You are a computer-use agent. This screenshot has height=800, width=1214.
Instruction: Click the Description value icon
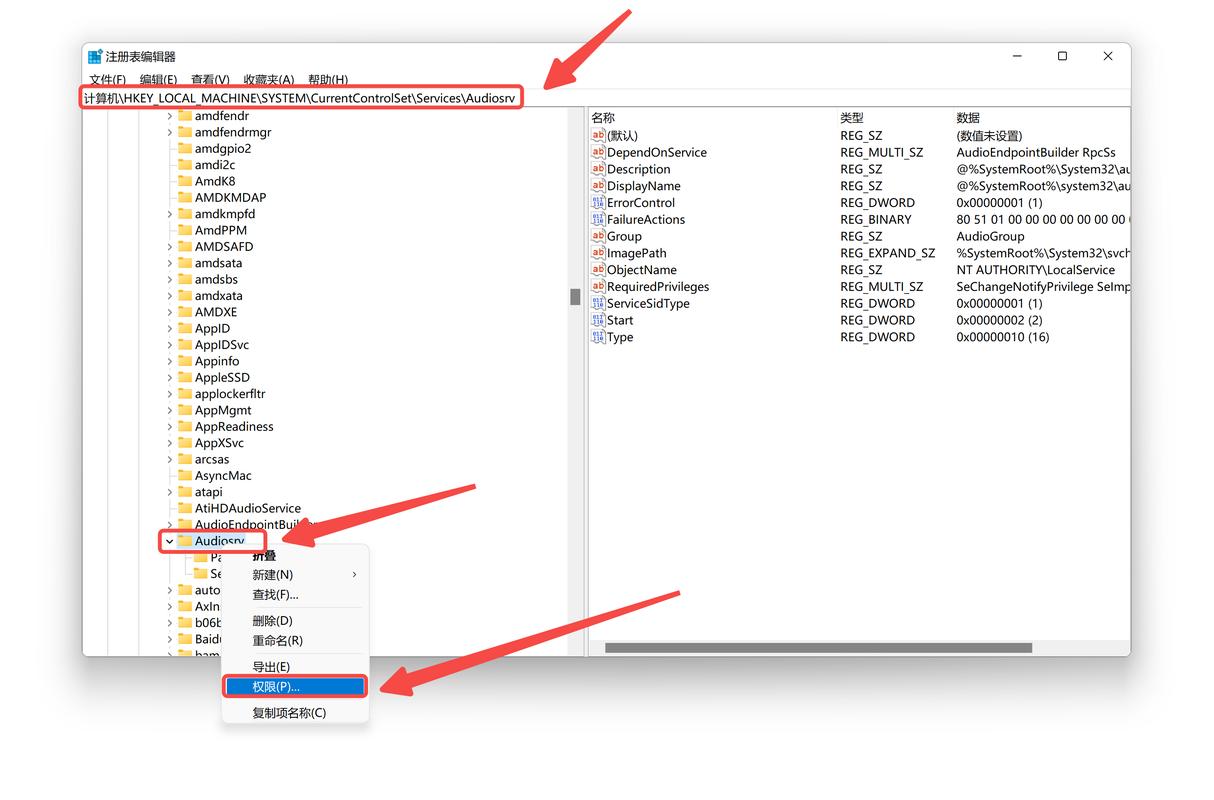(x=598, y=169)
